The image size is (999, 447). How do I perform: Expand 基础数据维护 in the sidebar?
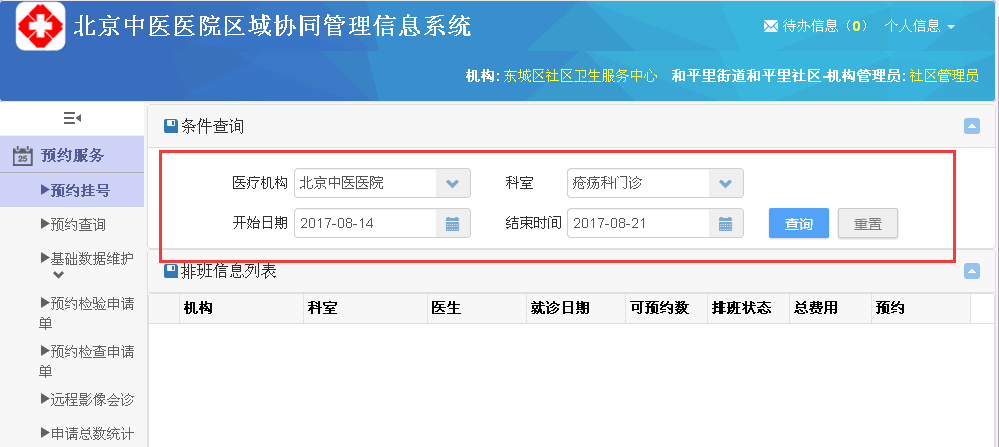click(86, 259)
